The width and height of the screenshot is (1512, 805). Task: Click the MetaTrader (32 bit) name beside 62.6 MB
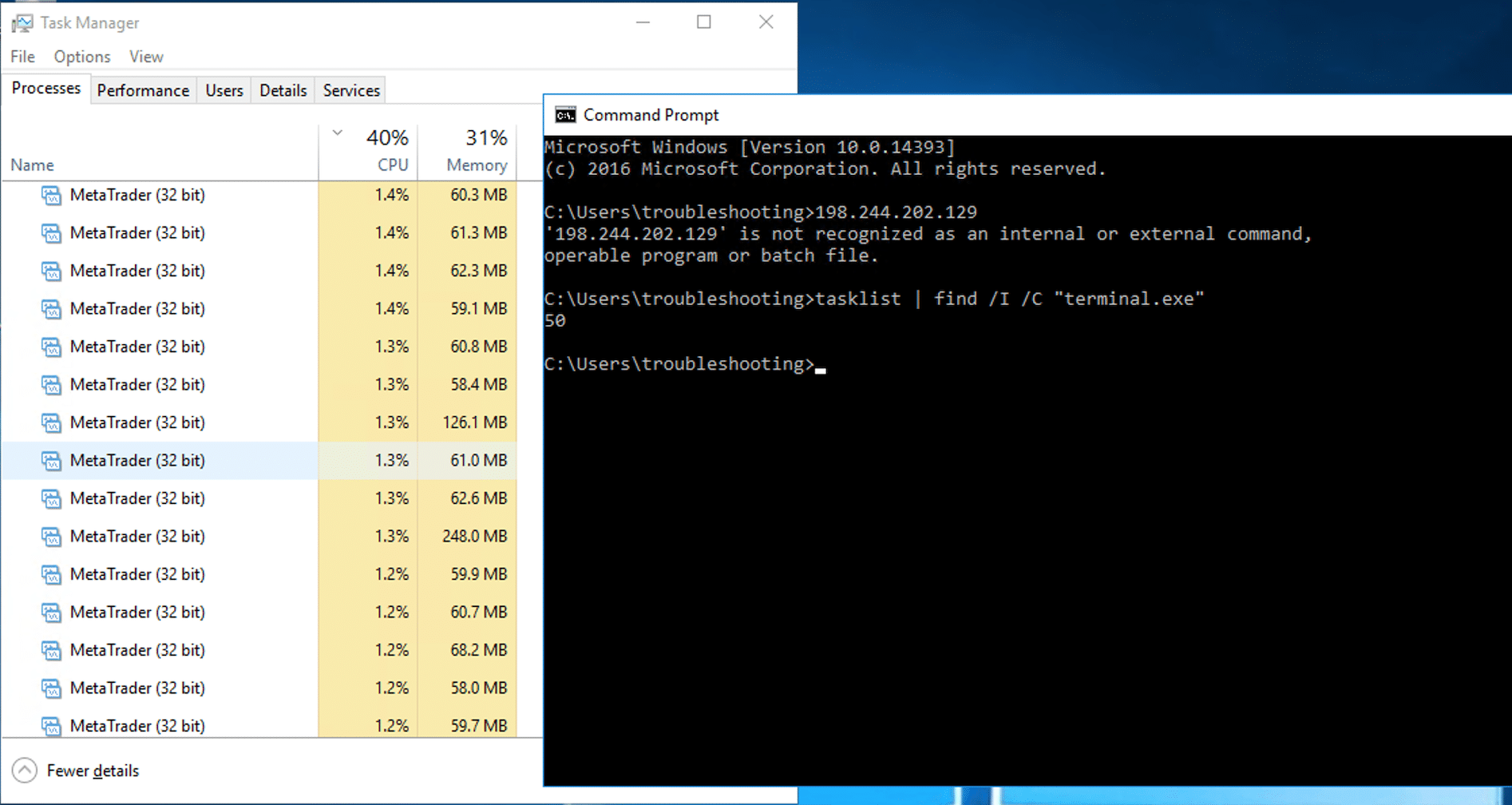point(137,499)
